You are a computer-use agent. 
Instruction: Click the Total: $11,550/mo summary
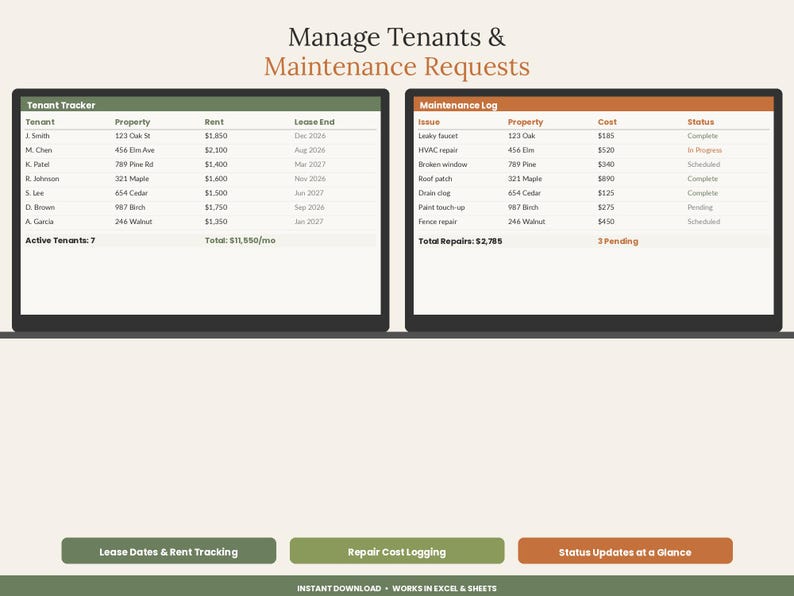pyautogui.click(x=240, y=240)
